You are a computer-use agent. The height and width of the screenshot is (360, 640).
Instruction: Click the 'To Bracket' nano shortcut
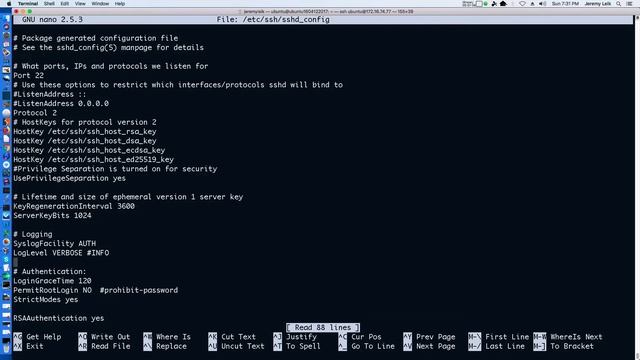click(x=563, y=346)
